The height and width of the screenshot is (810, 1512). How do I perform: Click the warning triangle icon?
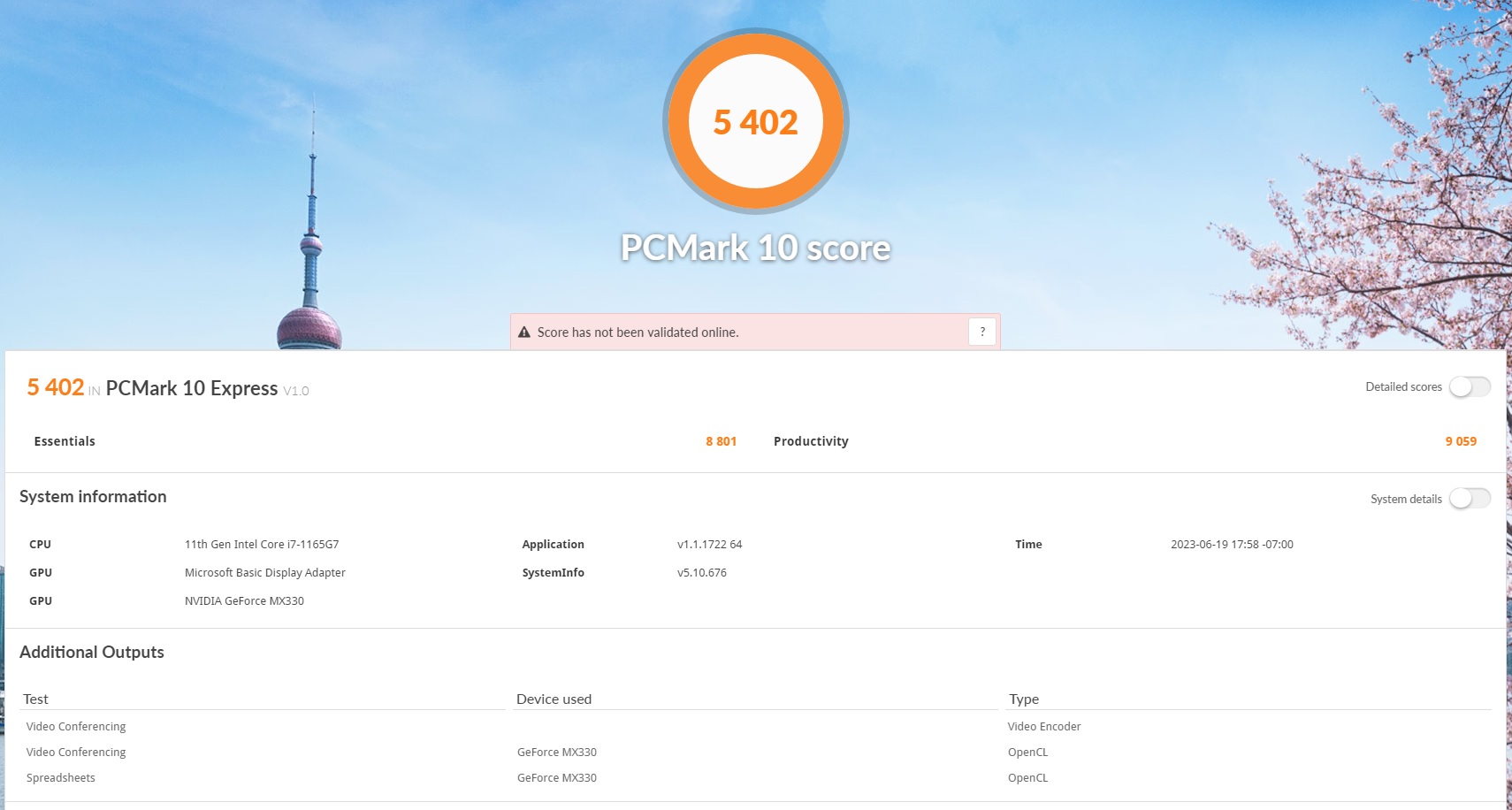pos(524,332)
